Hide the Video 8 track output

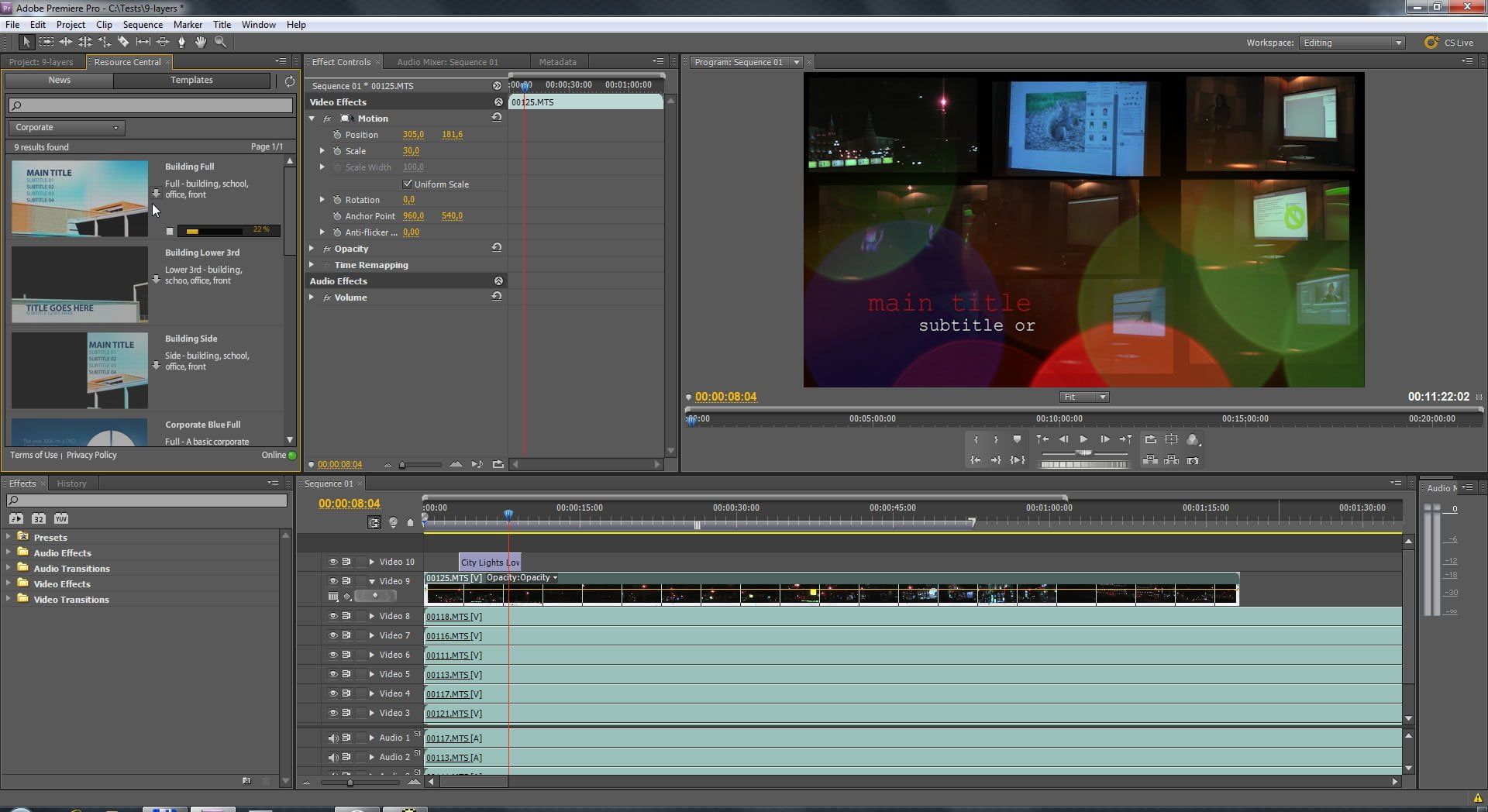click(333, 616)
